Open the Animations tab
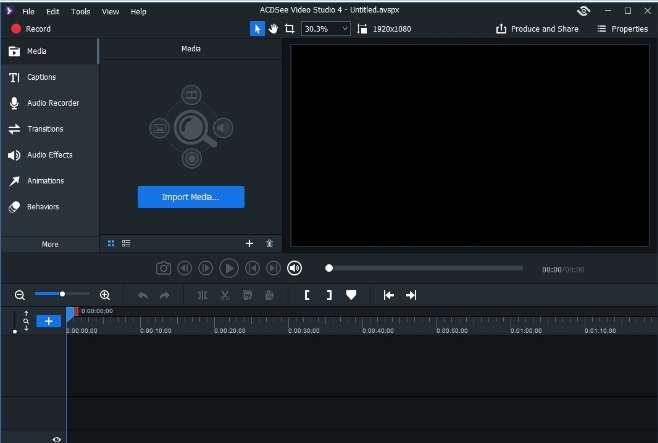Image resolution: width=658 pixels, height=443 pixels. pyautogui.click(x=50, y=181)
